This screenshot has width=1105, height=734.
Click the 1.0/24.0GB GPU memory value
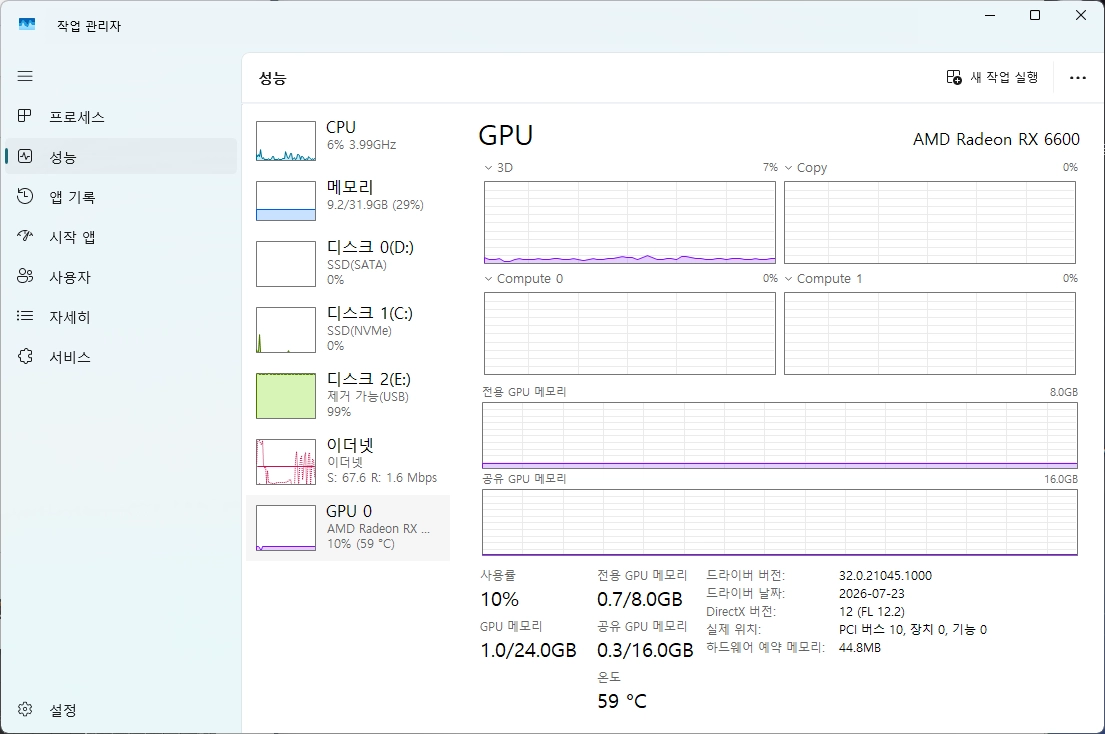coord(529,650)
